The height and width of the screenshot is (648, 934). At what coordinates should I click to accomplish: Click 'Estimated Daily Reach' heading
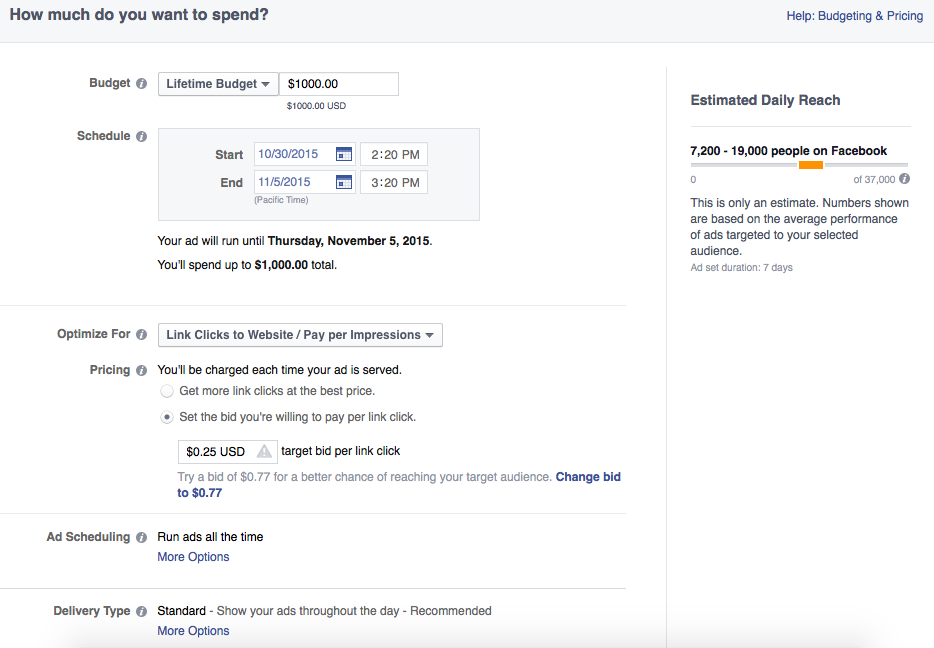pos(765,100)
